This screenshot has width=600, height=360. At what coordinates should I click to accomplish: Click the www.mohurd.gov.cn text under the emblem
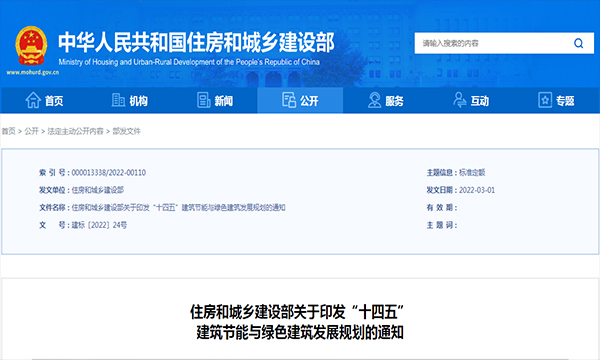coord(33,72)
